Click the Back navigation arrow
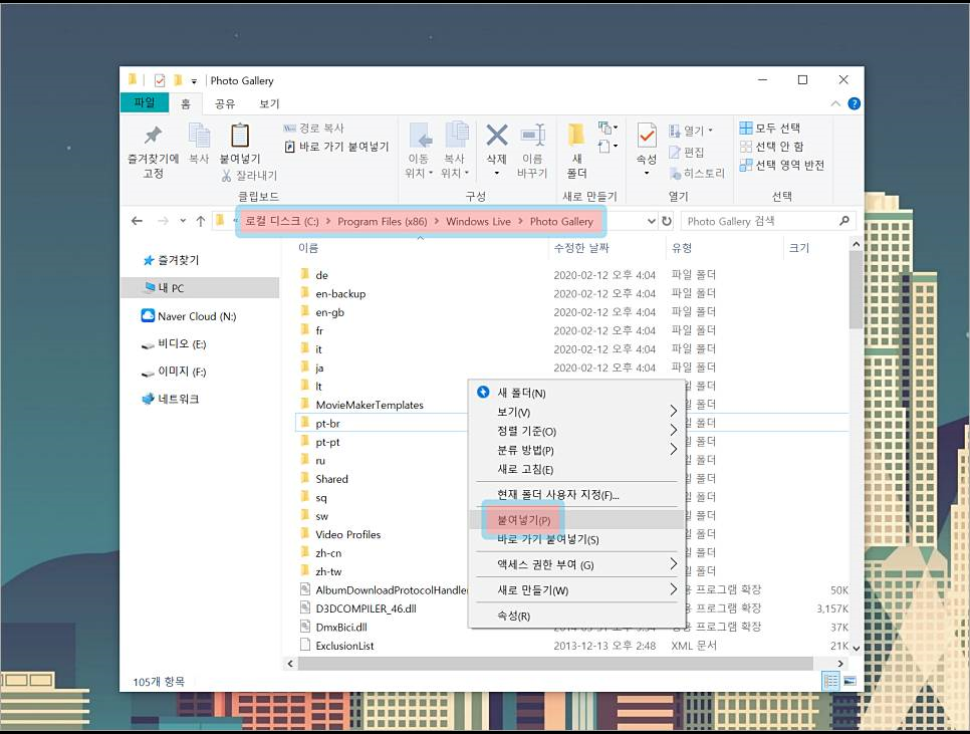 137,221
